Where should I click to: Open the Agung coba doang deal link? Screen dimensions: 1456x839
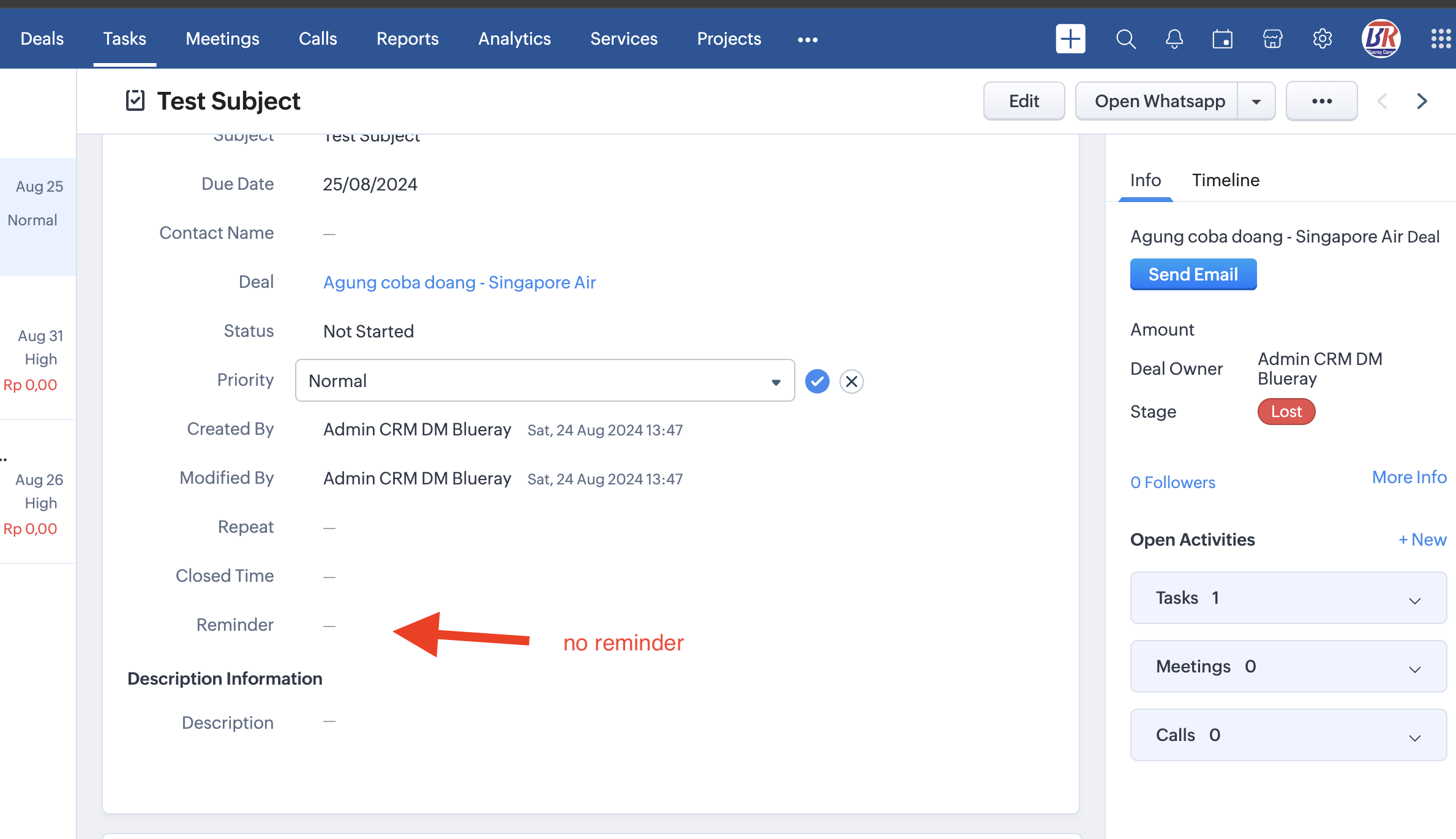[x=459, y=282]
